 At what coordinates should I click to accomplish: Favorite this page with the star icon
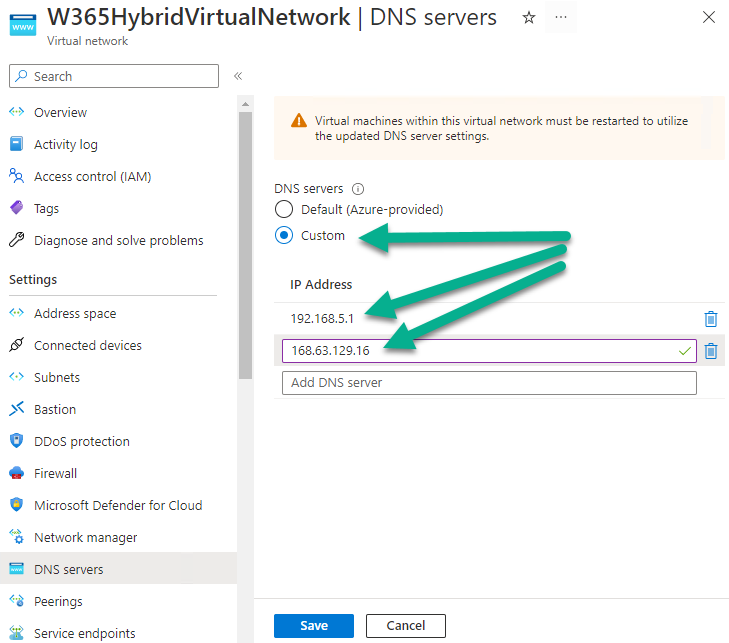click(x=529, y=18)
